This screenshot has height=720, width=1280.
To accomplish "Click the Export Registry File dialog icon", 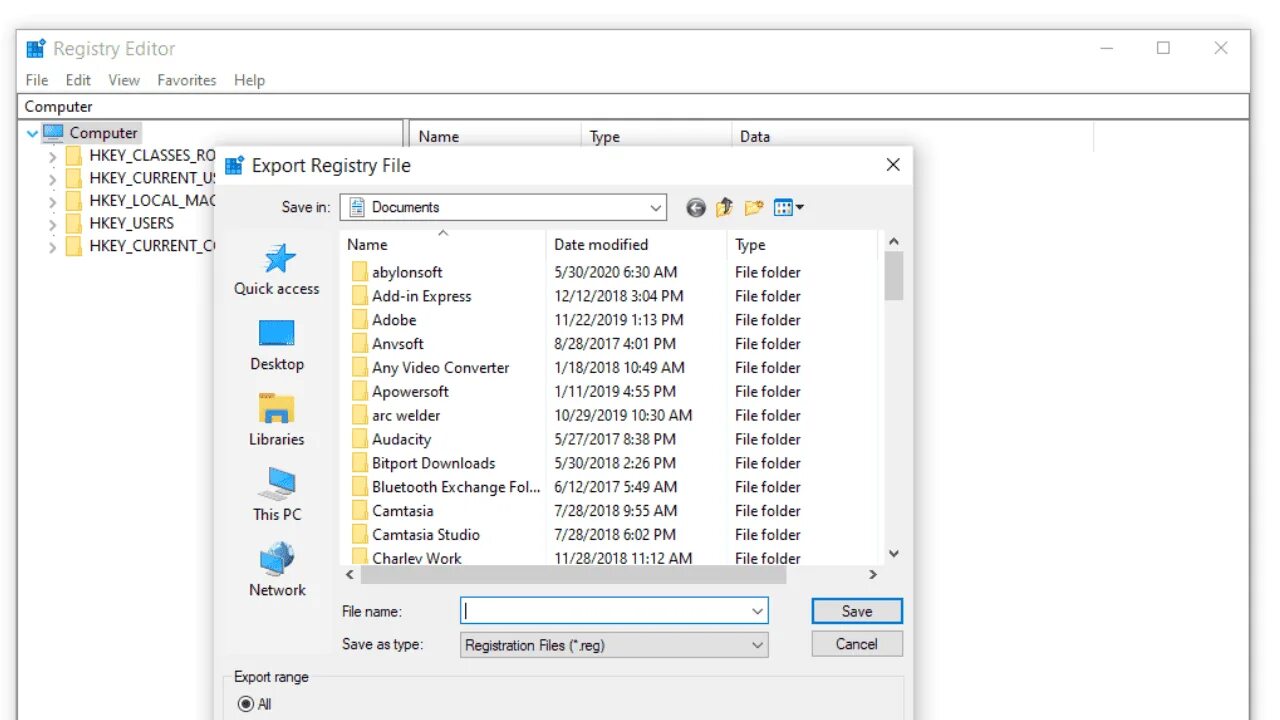I will click(x=234, y=165).
